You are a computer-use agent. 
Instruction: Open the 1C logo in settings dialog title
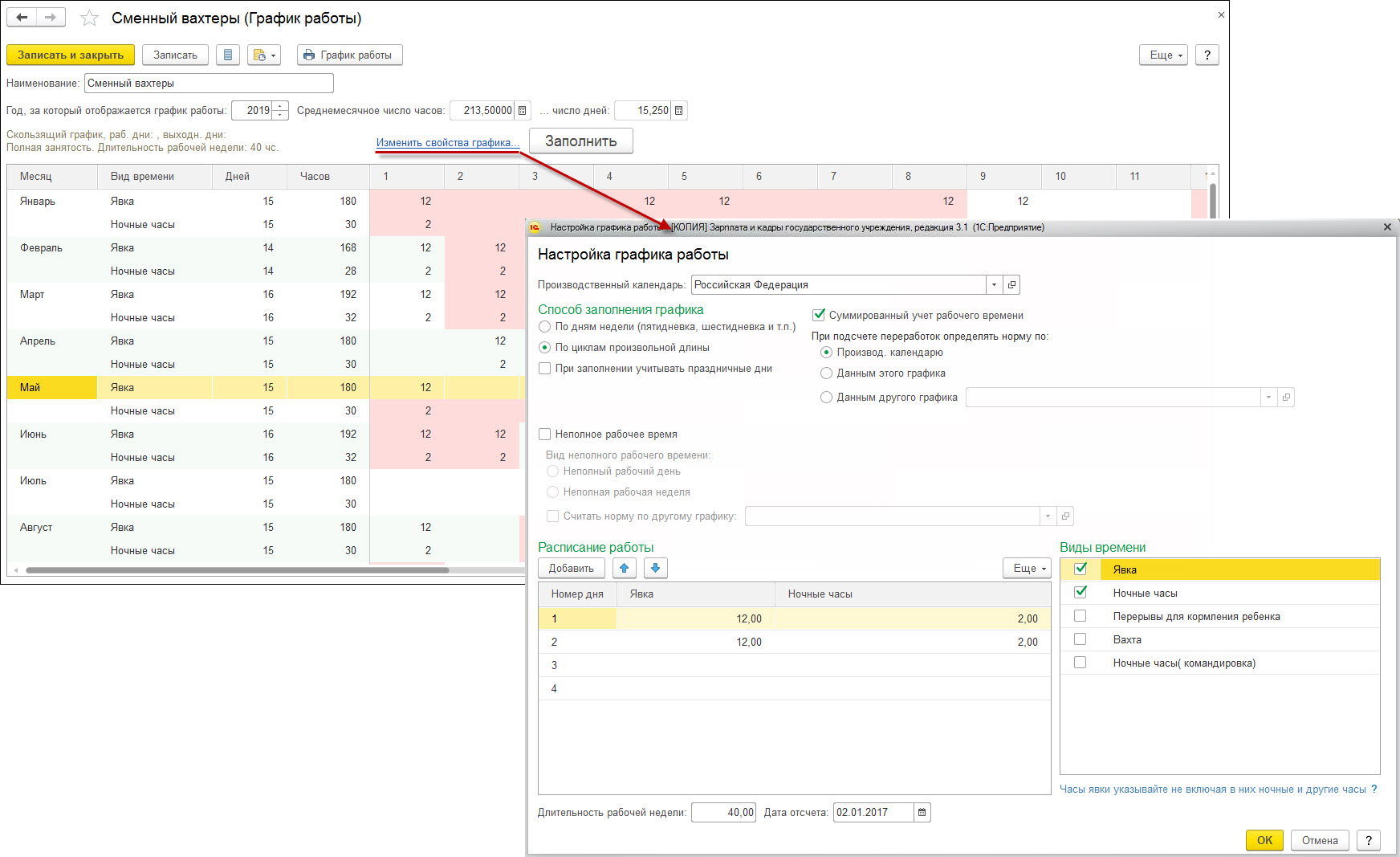(535, 227)
